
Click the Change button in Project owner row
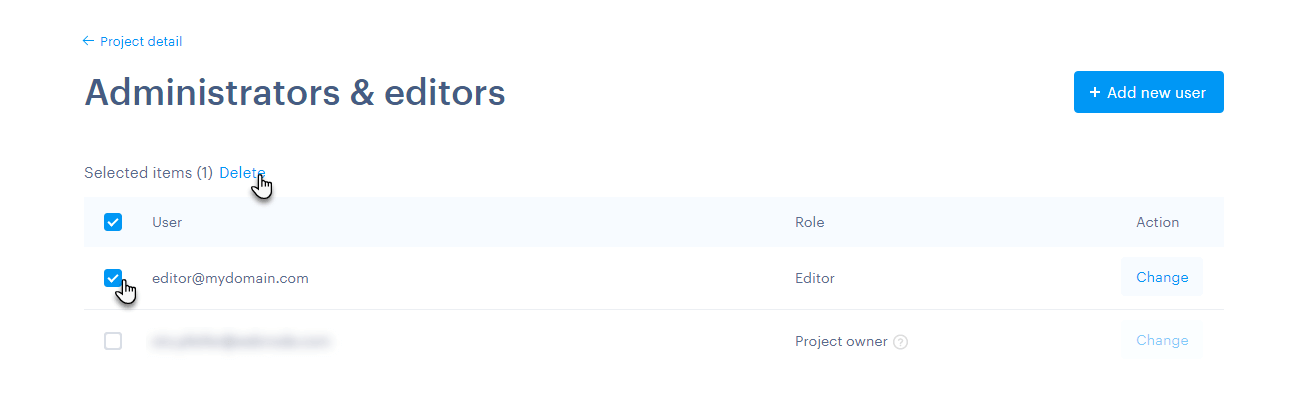click(1161, 340)
